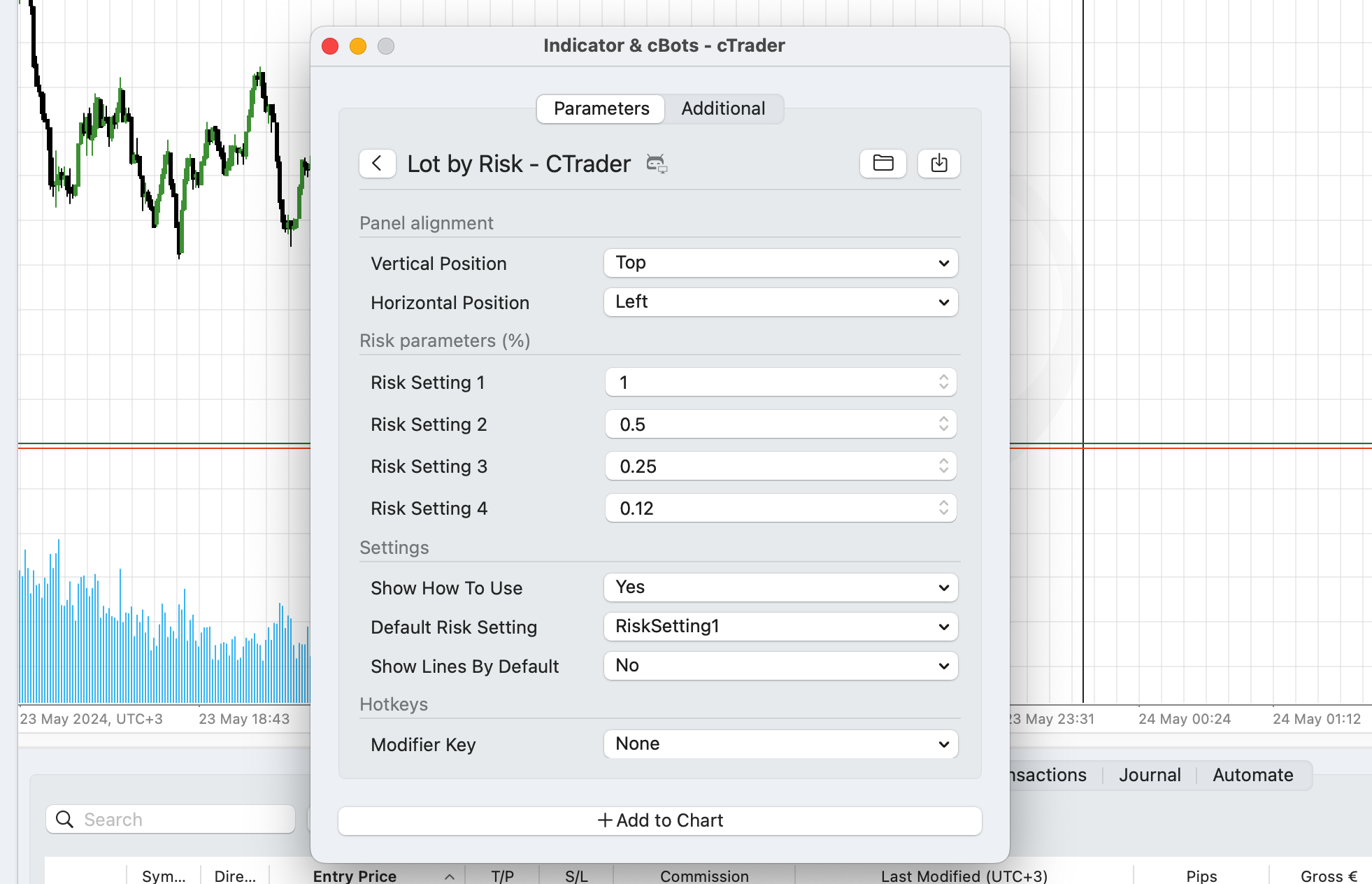Open the Show How To Use dropdown
1372x884 pixels.
[x=780, y=587]
